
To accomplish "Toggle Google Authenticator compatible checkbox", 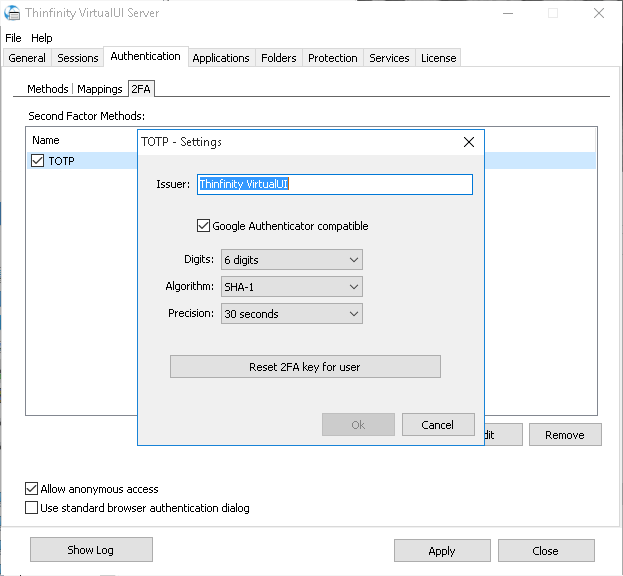I will click(x=204, y=226).
